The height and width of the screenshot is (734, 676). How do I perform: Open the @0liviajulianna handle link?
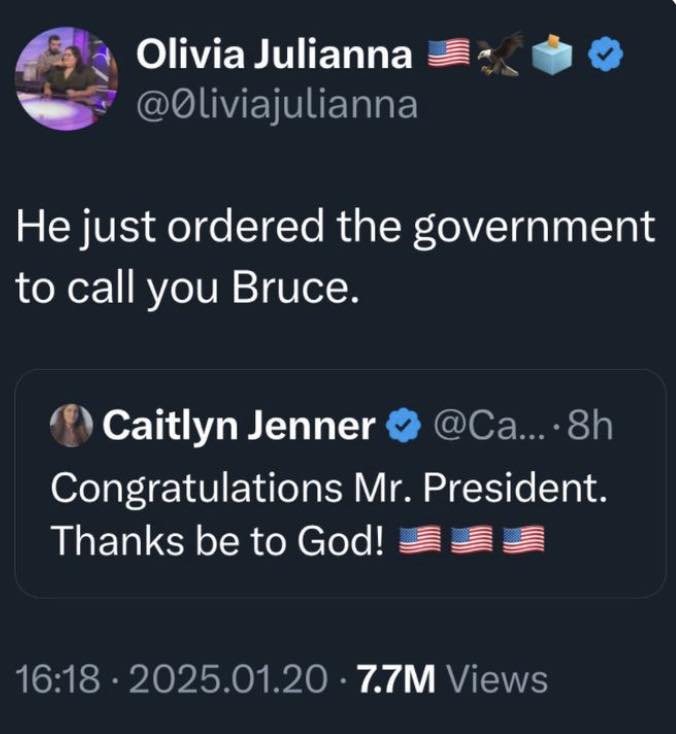coord(277,103)
